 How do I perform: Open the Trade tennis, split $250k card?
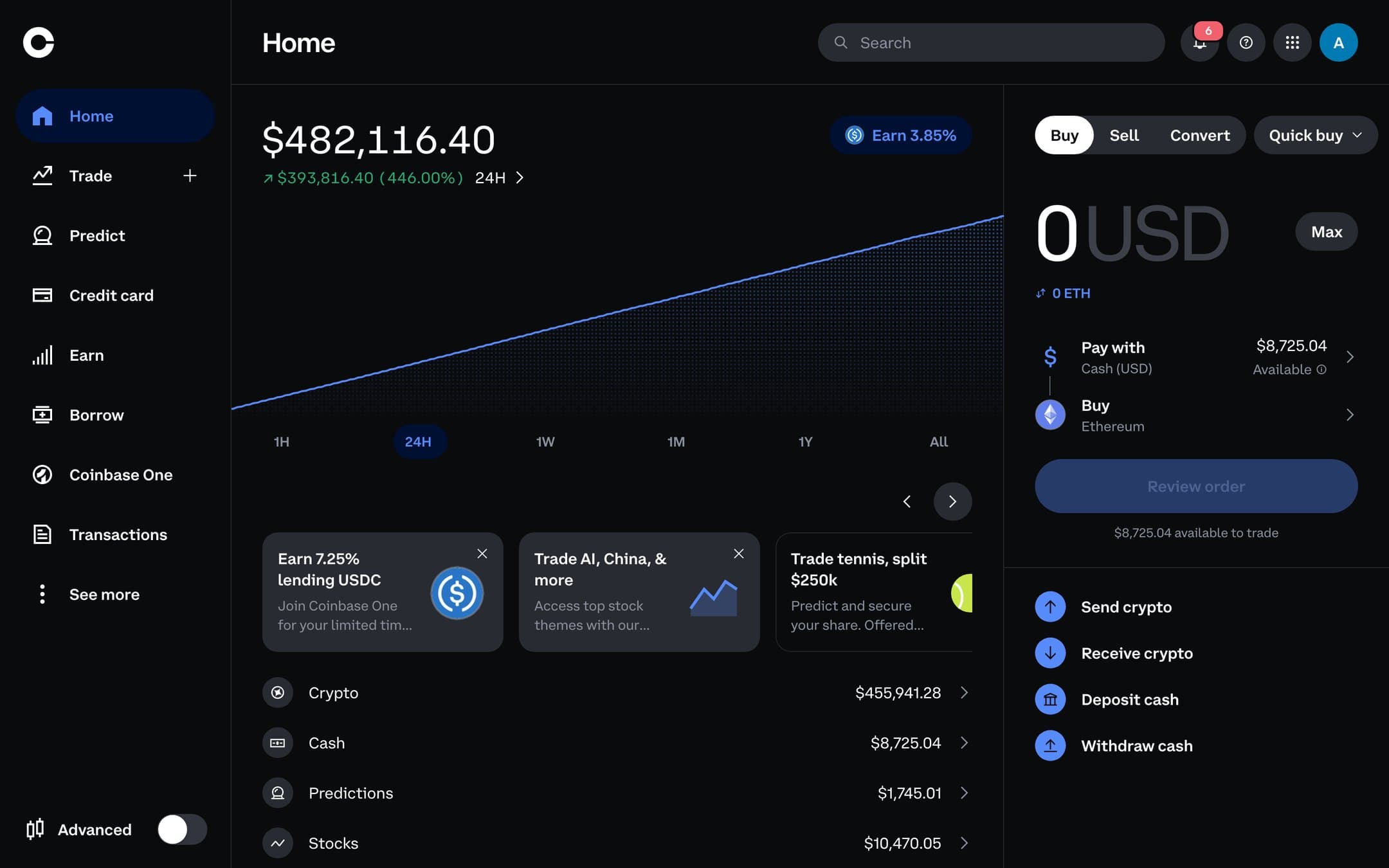tap(874, 592)
